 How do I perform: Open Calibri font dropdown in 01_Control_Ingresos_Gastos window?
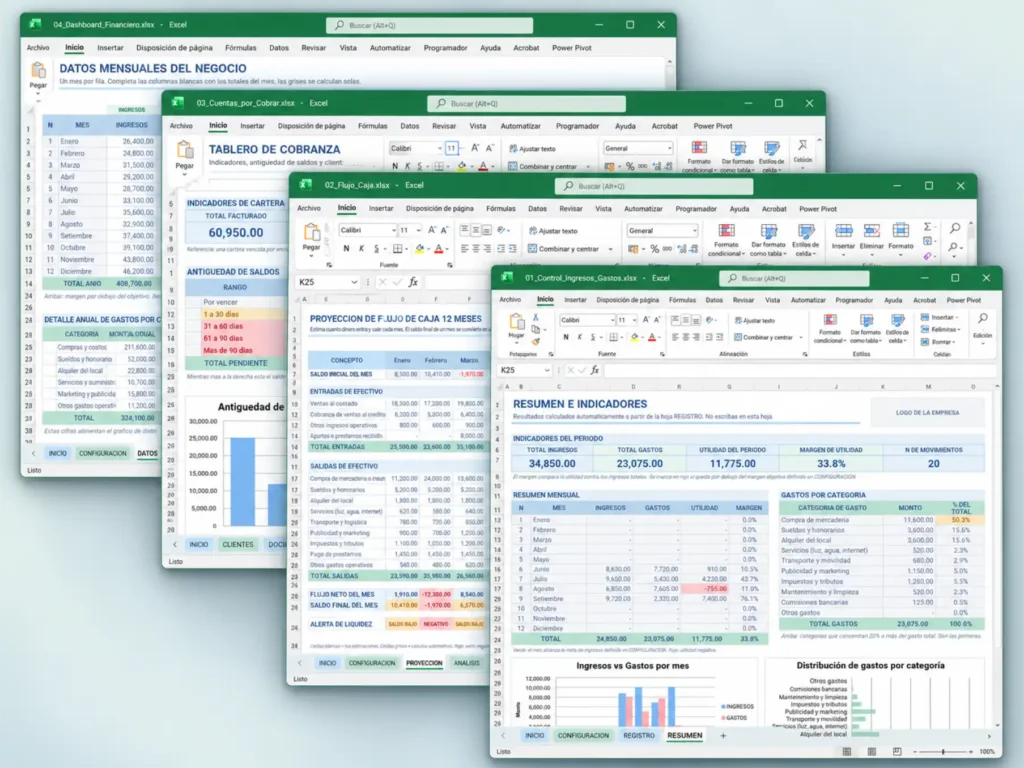612,320
